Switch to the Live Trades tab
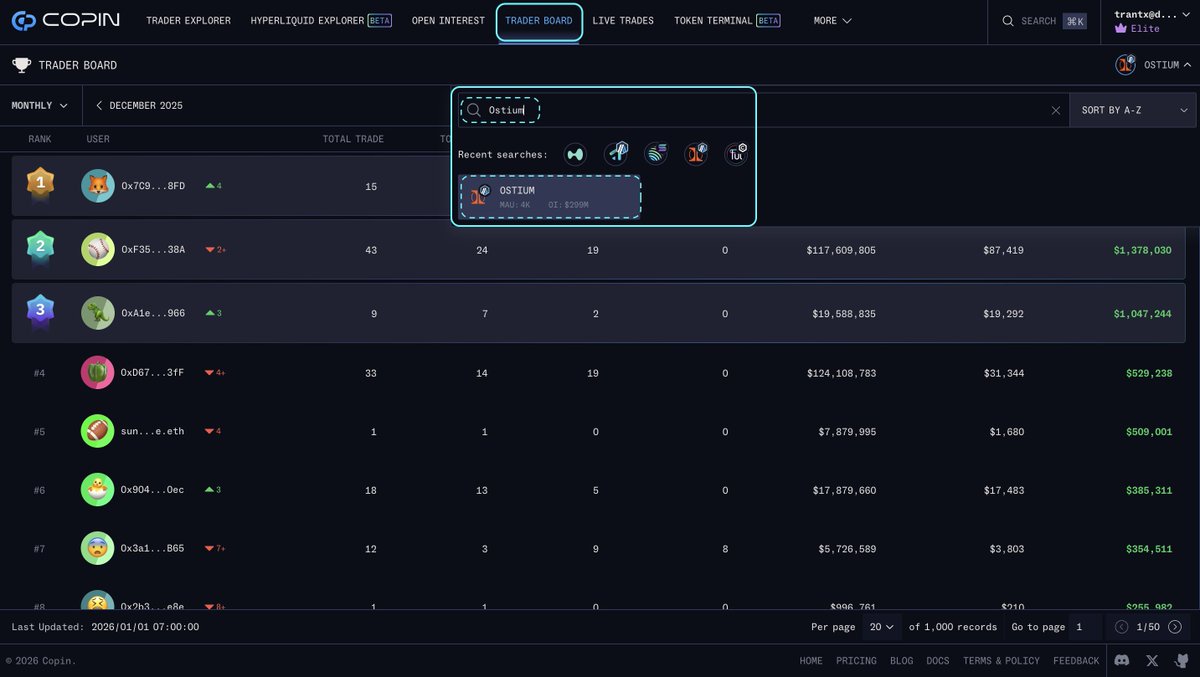The width and height of the screenshot is (1200, 677). coord(623,20)
